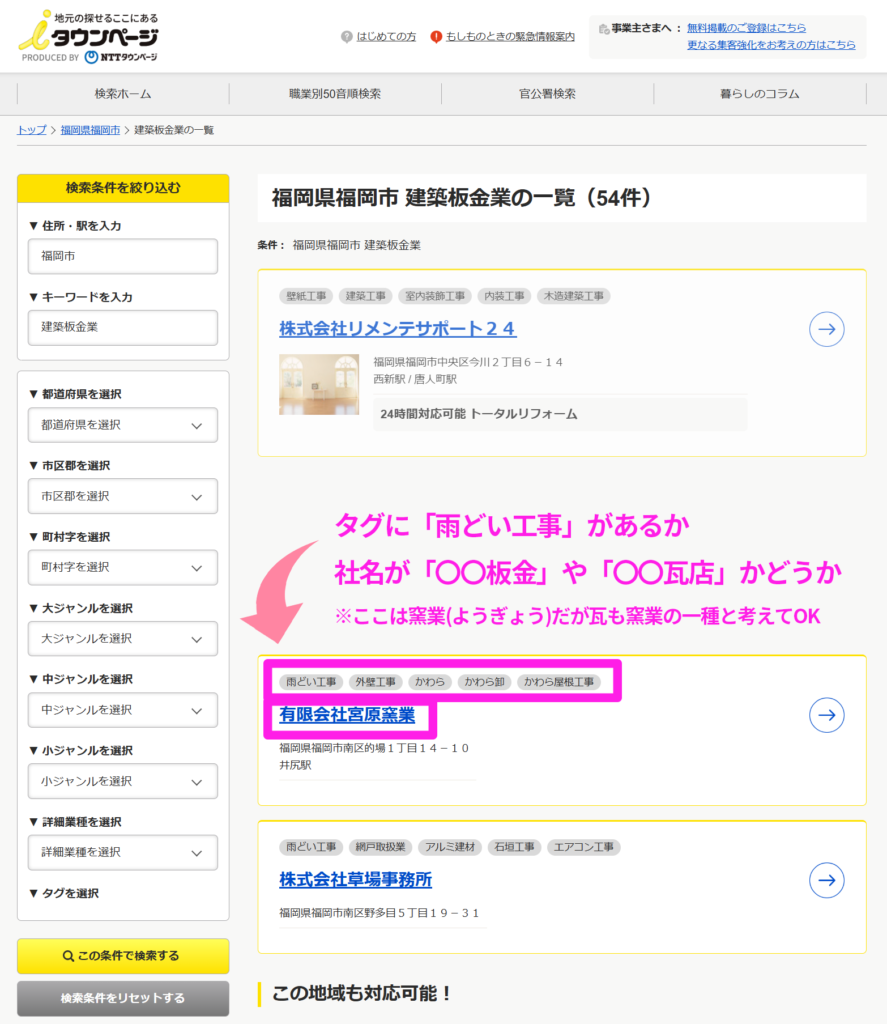Click address 福岡県福岡市南区野多目５丁目１９－３１

coord(379,913)
